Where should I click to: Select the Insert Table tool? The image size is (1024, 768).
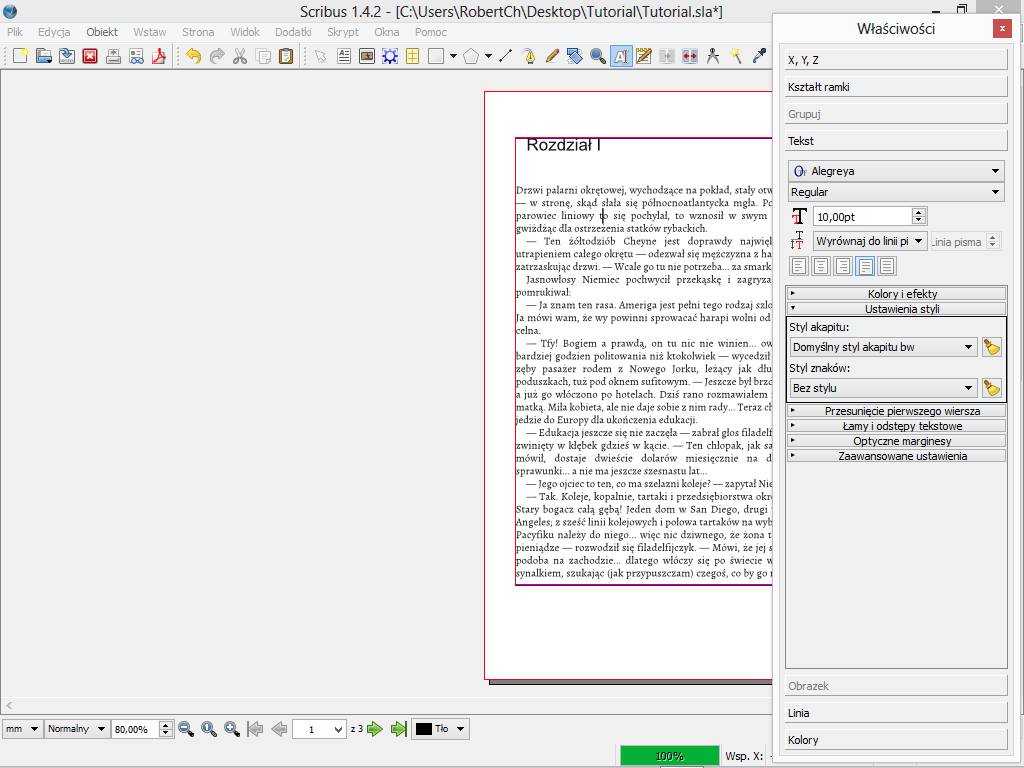coord(412,56)
